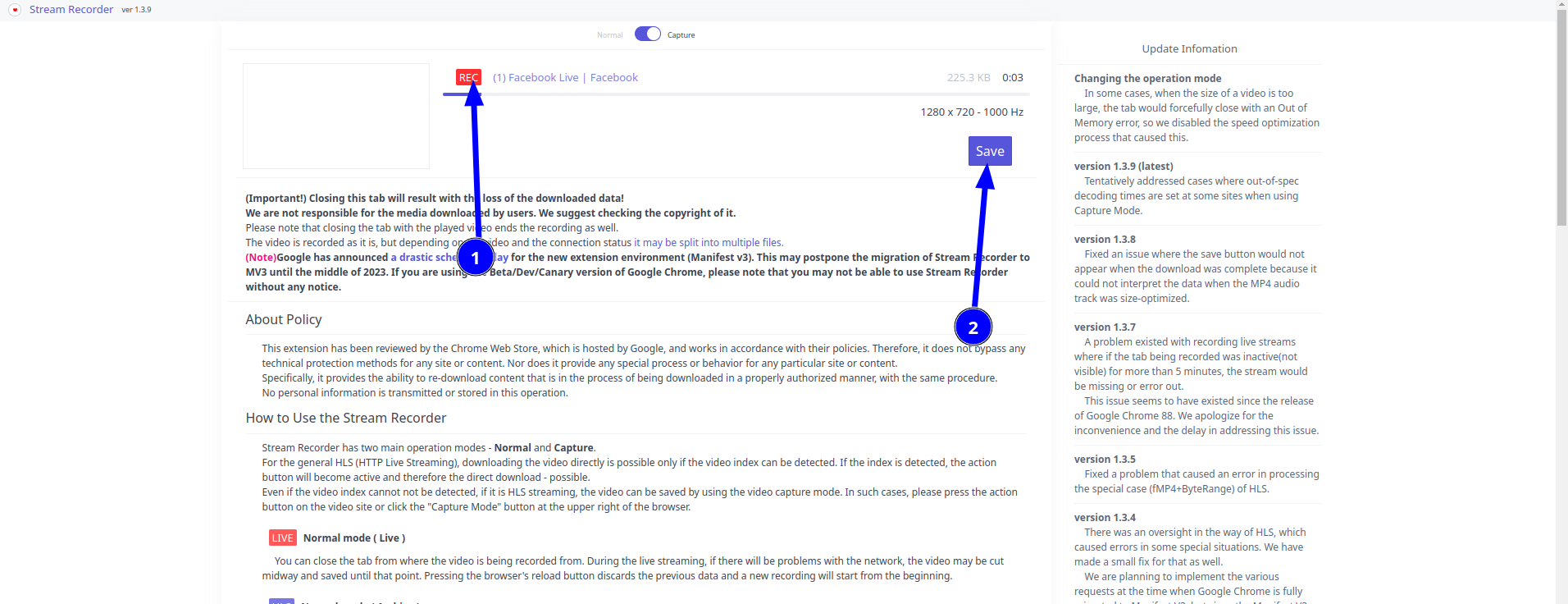1568x604 pixels.
Task: Click the Stream Recorder title text
Action: pyautogui.click(x=71, y=9)
